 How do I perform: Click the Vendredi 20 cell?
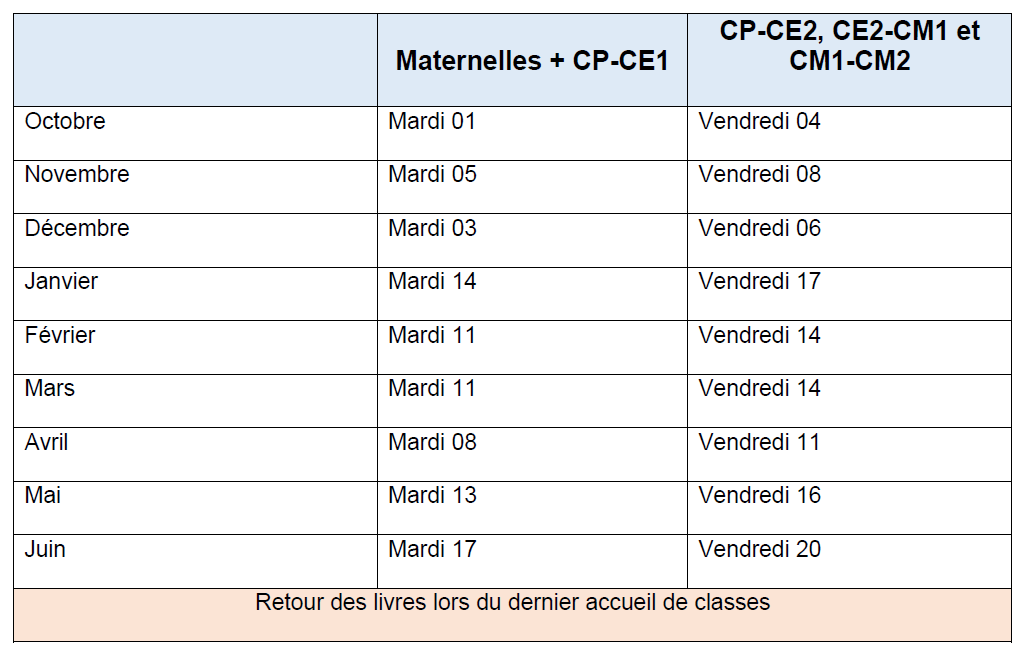point(759,550)
